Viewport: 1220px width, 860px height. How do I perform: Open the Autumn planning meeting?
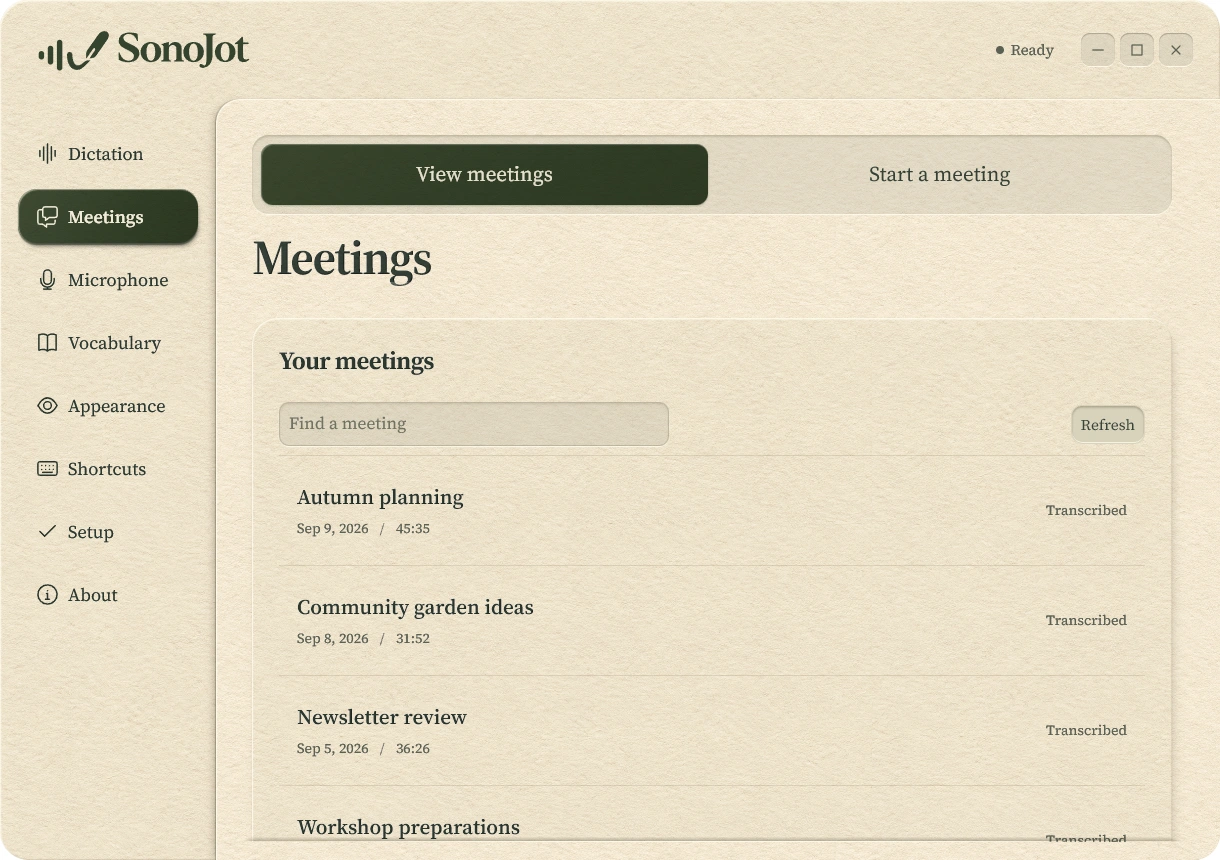[x=711, y=511]
